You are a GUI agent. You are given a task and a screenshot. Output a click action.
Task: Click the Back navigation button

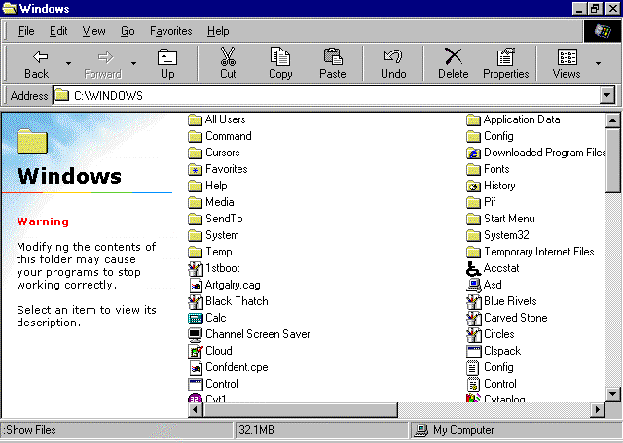37,63
